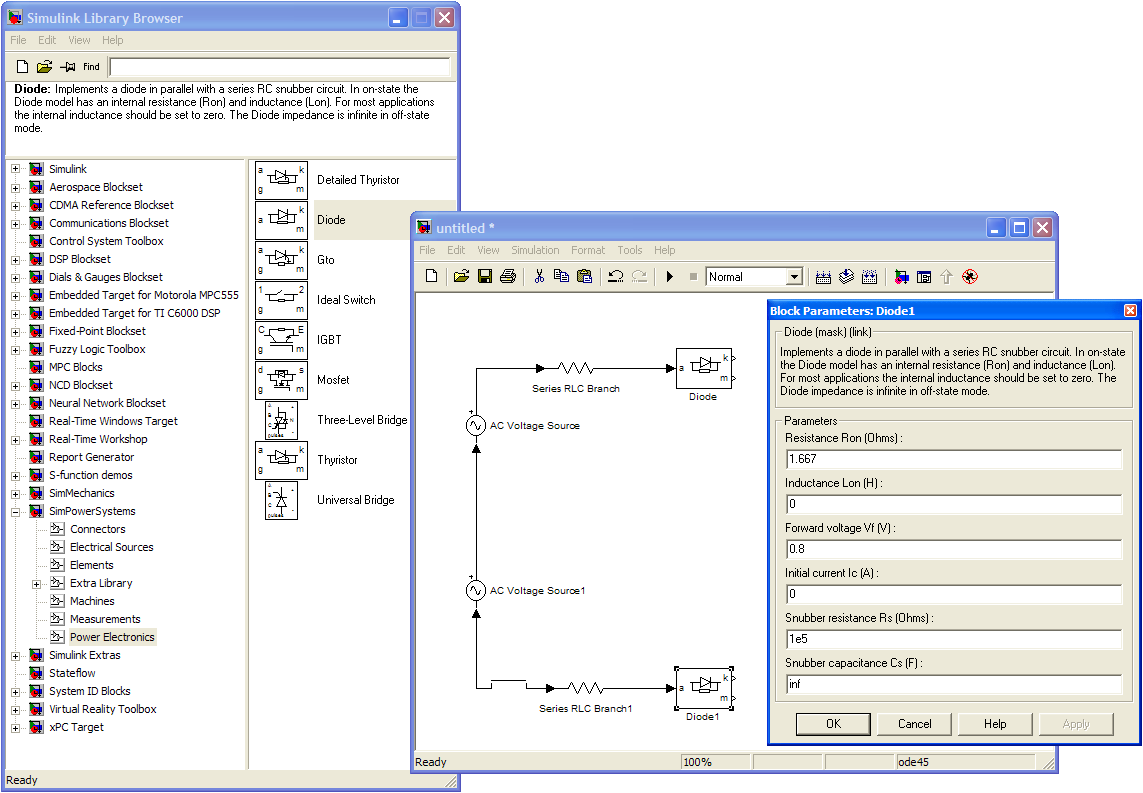Open Help menu in Library Browser
This screenshot has width=1143, height=793.
[112, 40]
